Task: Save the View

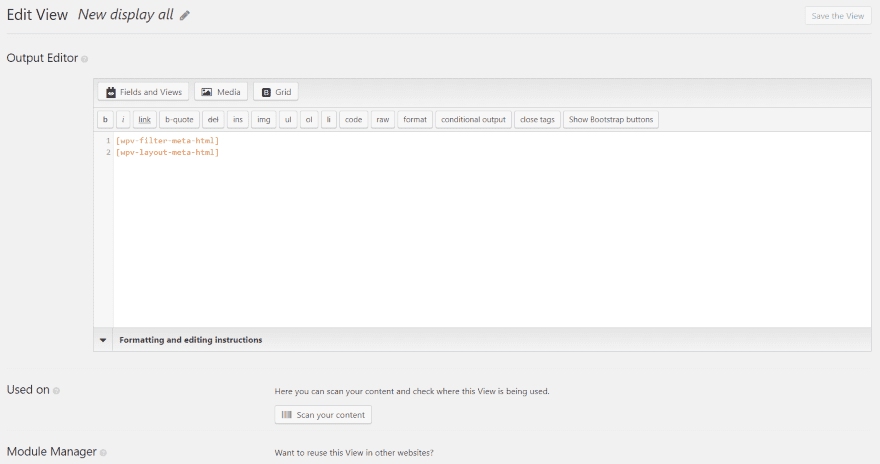Action: [x=837, y=16]
